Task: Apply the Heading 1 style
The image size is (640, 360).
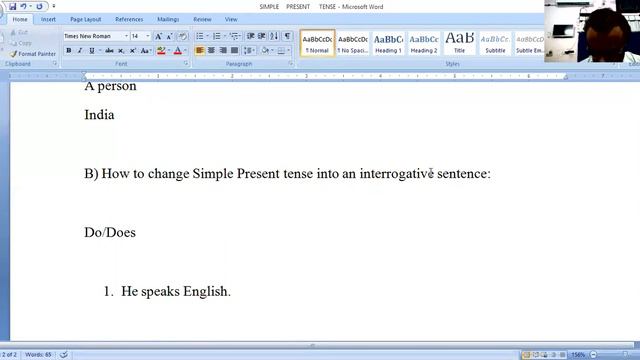Action: (388, 43)
